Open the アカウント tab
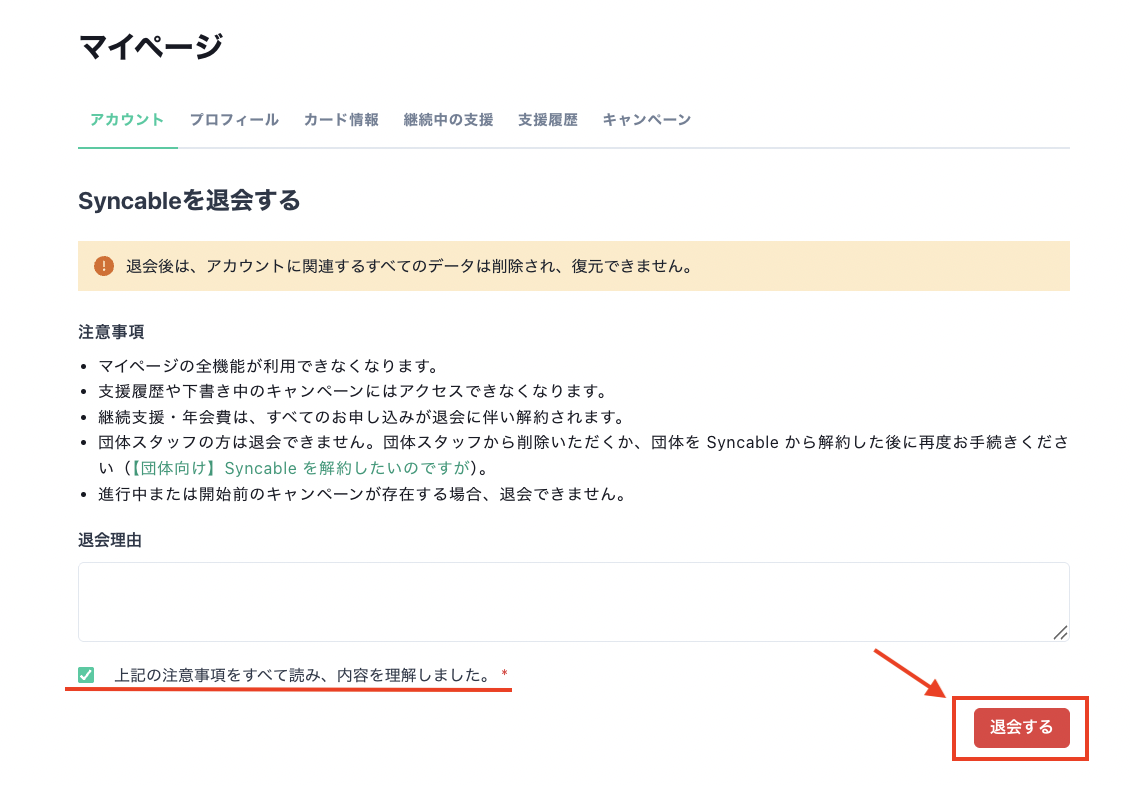Screen dimensions: 1130x786 [x=127, y=120]
